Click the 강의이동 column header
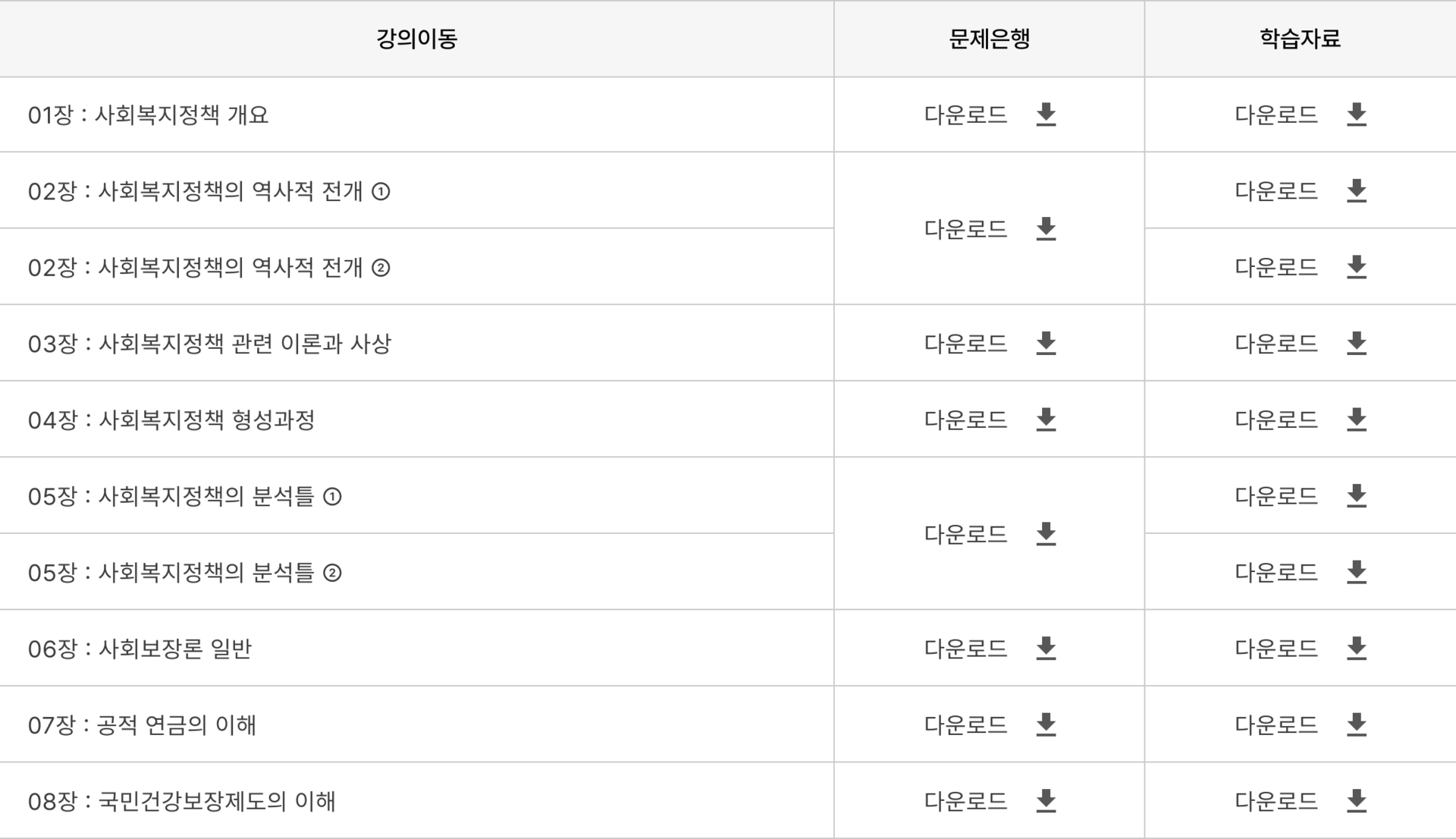This screenshot has width=1456, height=839. tap(416, 39)
